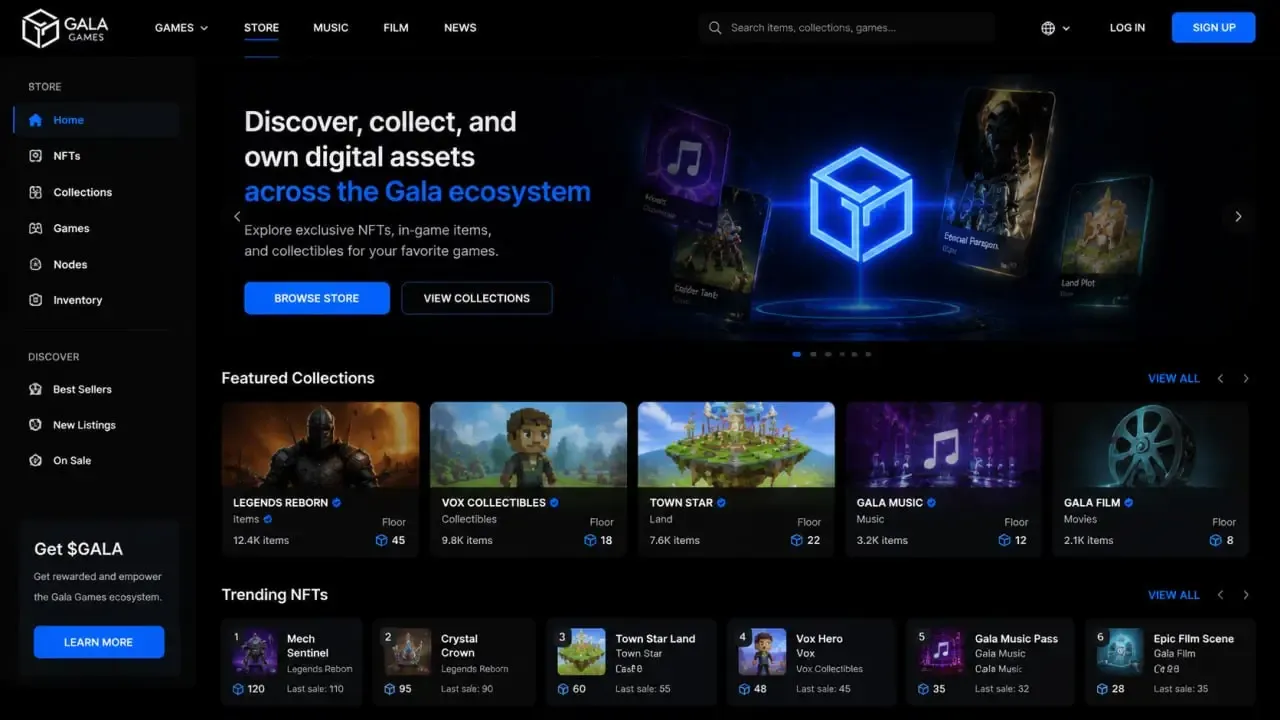The width and height of the screenshot is (1280, 720).
Task: Click the search magnifier icon
Action: (715, 28)
